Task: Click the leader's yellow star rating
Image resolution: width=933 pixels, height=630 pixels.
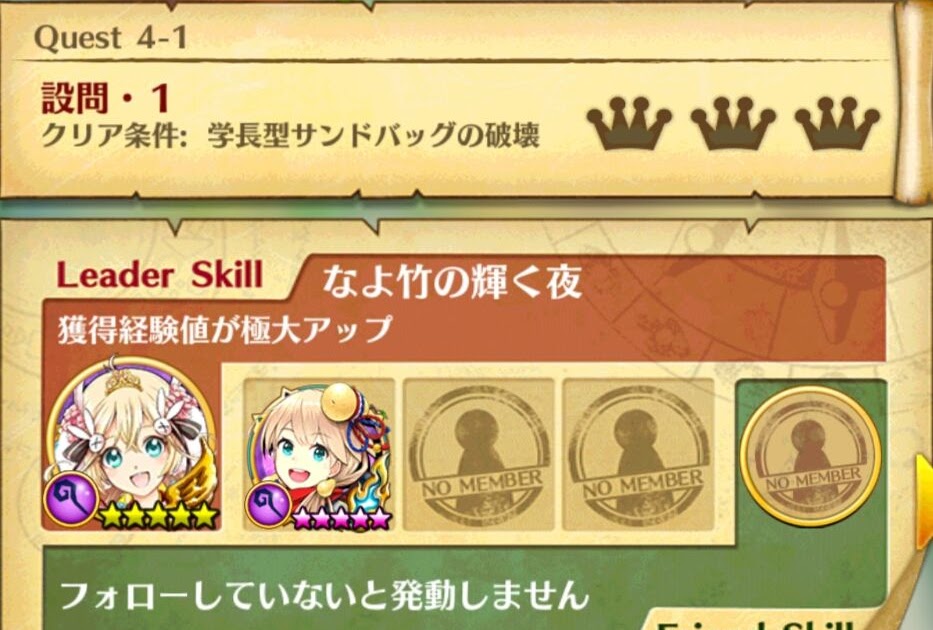Action: point(158,515)
